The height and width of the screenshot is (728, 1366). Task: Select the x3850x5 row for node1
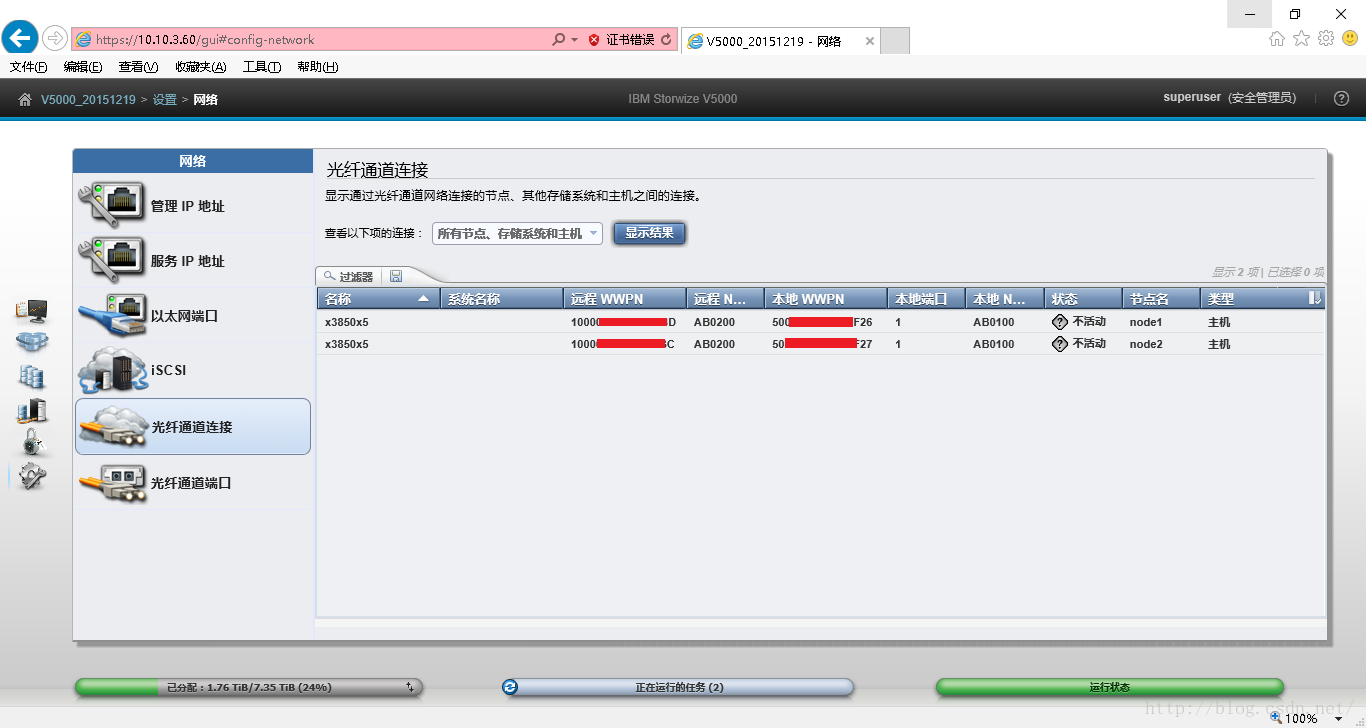point(821,322)
